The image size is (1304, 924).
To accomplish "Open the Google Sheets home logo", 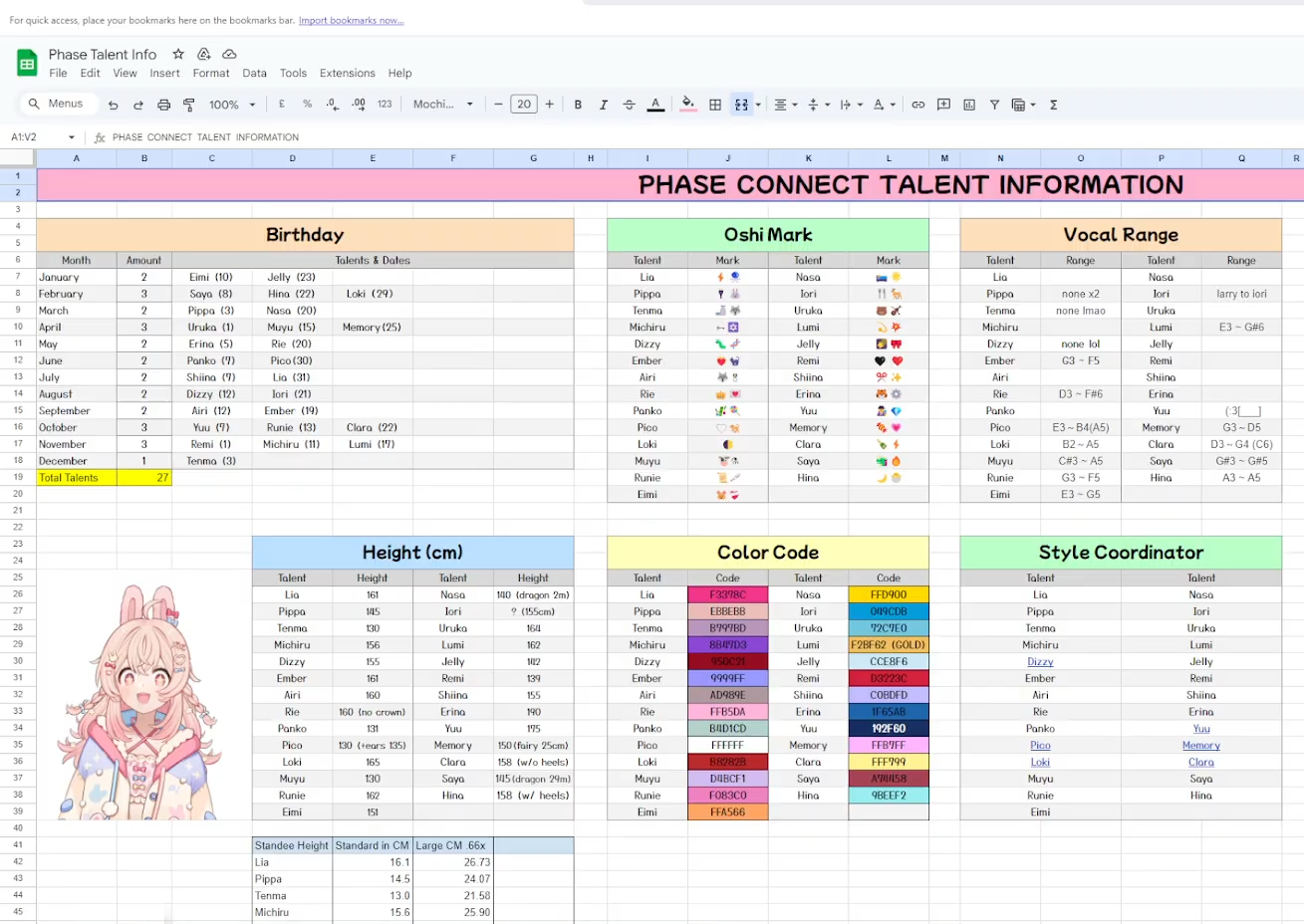I will [27, 63].
